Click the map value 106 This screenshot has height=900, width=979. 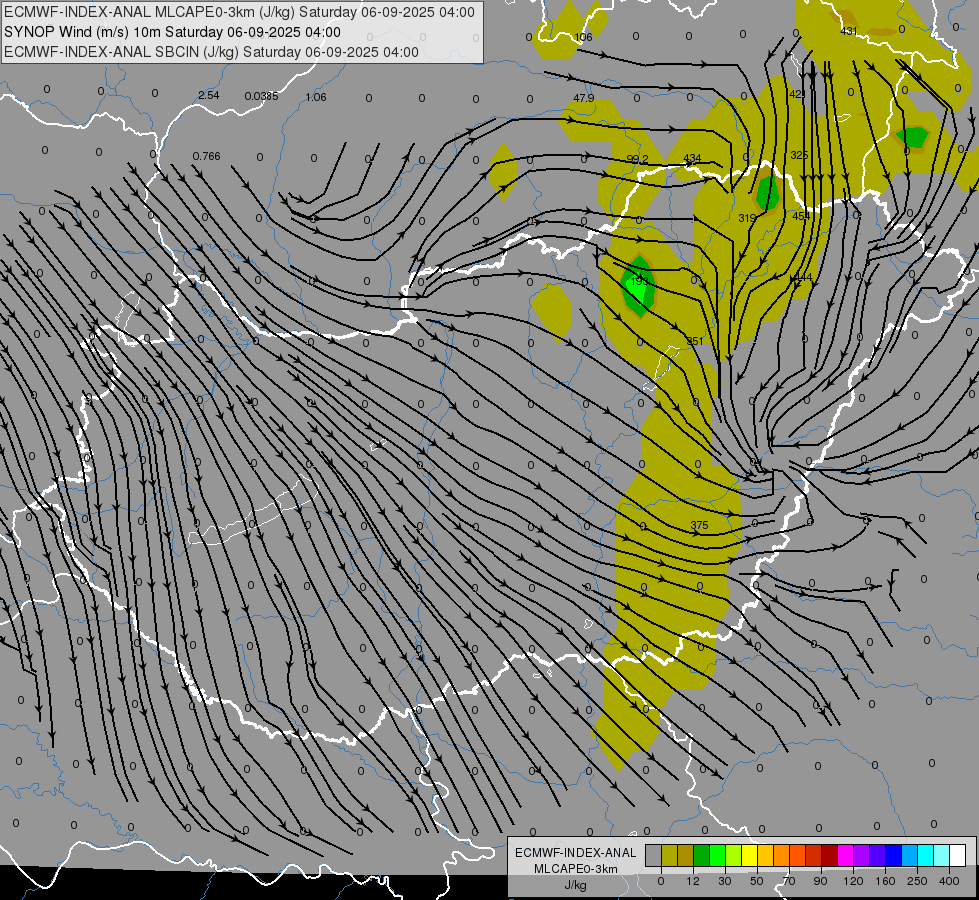click(x=583, y=37)
